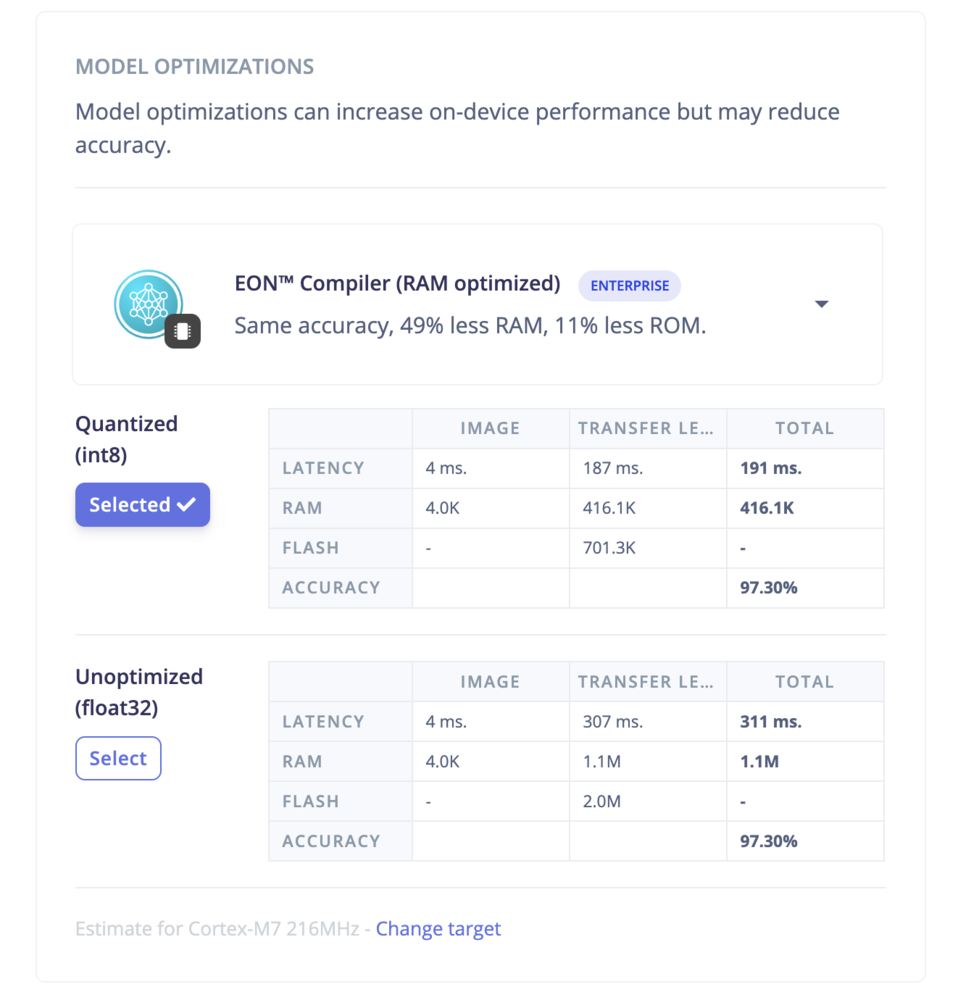Click the 701.3K flash value cell

[647, 548]
